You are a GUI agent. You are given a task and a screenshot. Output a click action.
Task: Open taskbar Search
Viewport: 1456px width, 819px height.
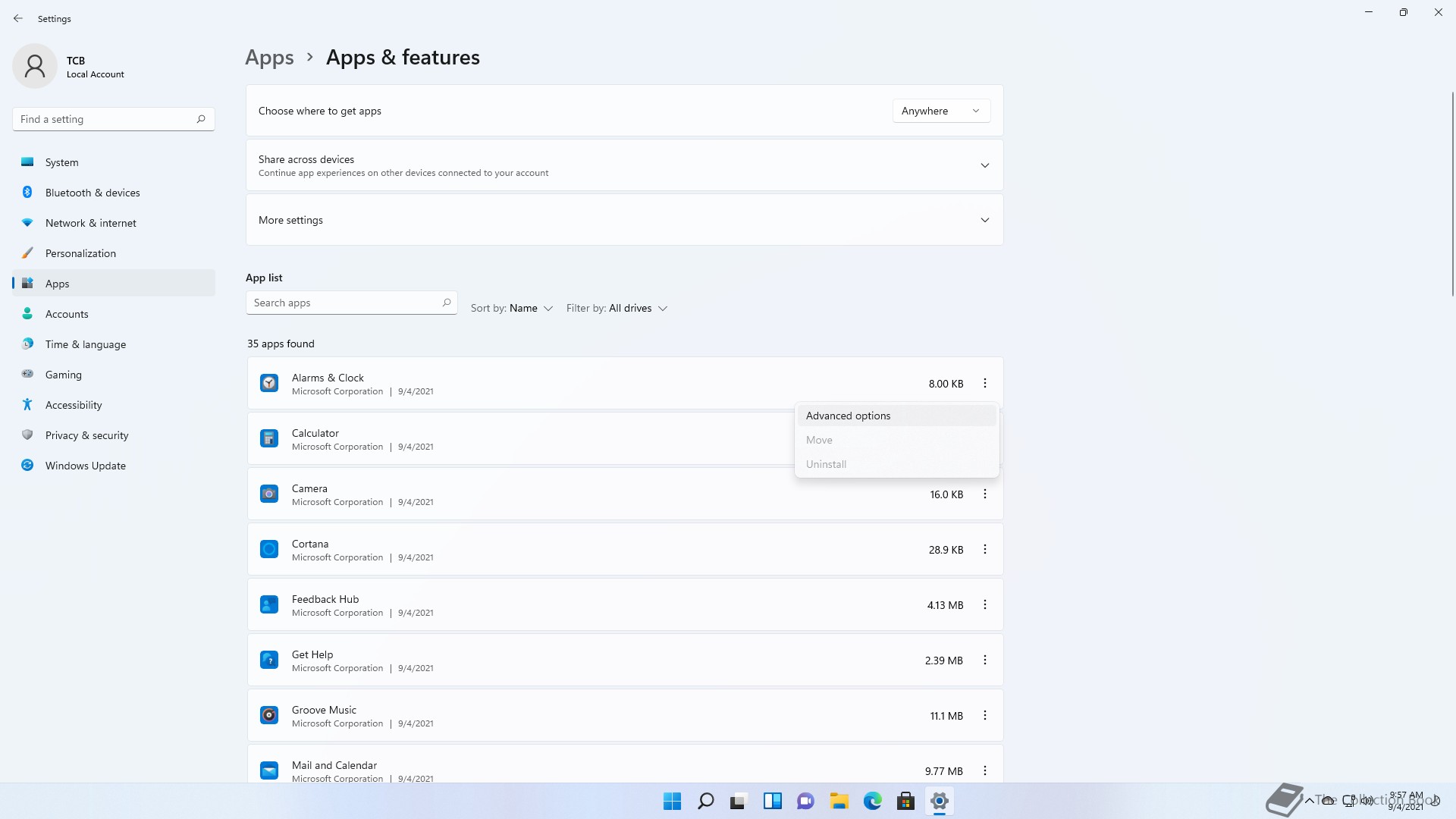coord(705,802)
